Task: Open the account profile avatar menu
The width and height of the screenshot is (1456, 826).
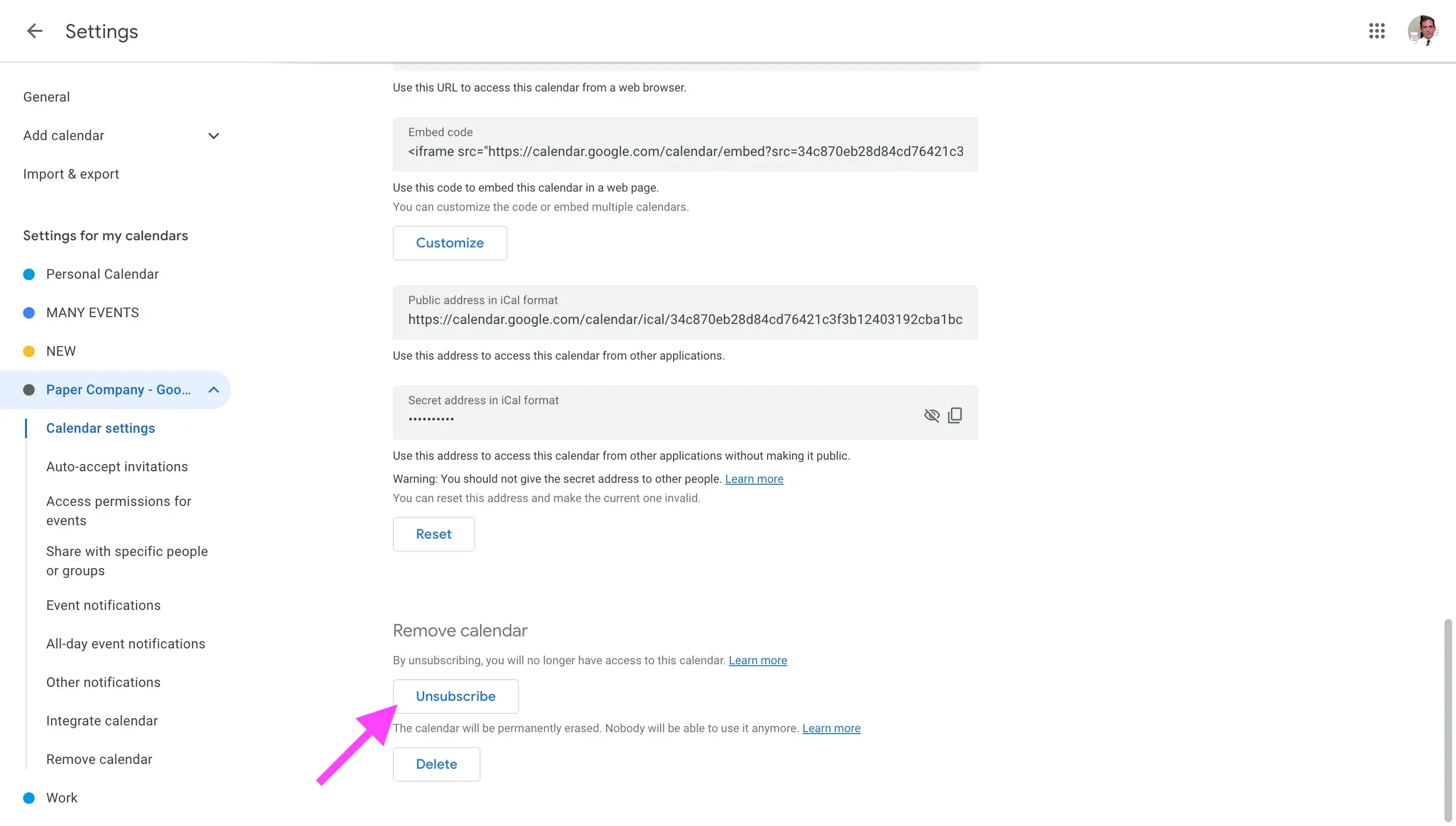Action: 1424,31
